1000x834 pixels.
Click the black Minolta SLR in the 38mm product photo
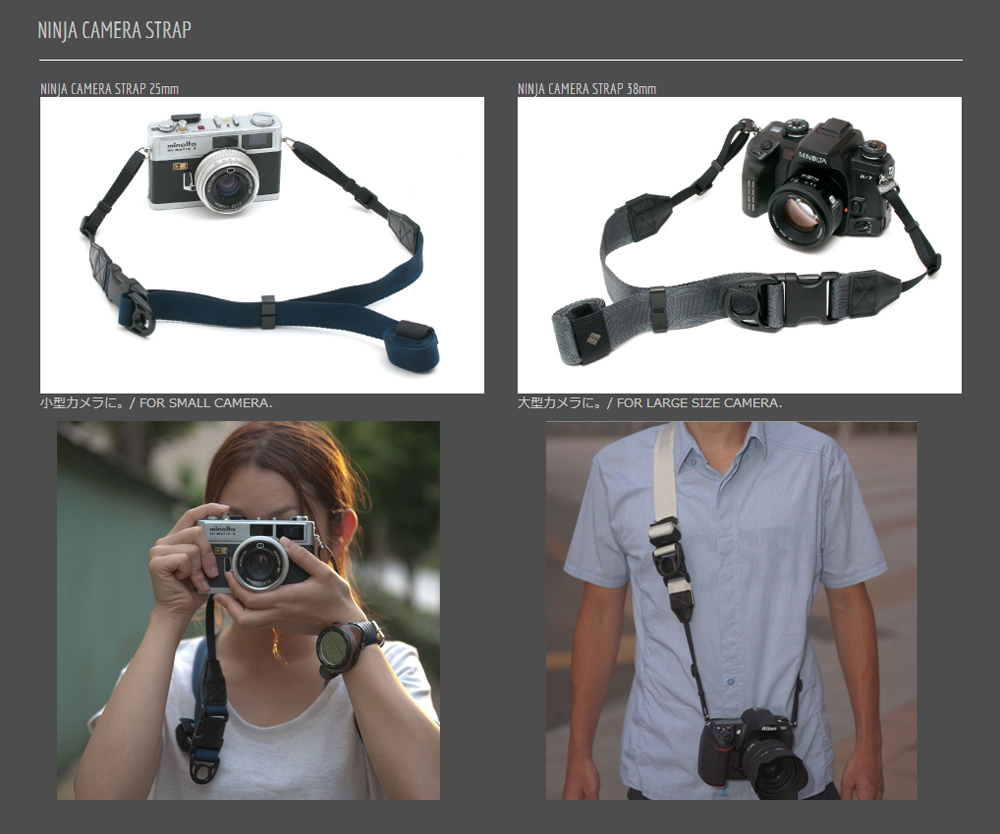pyautogui.click(x=815, y=180)
